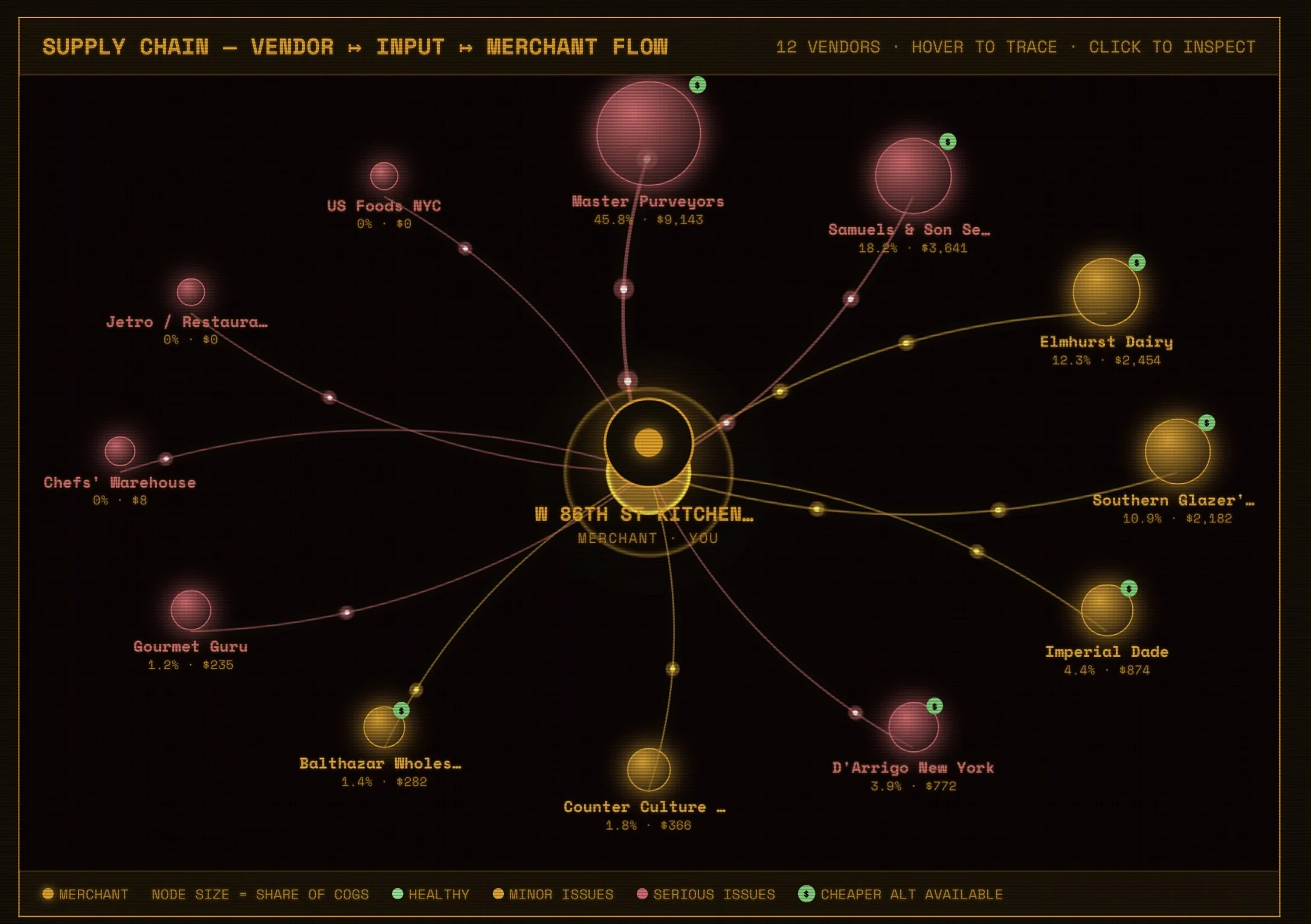The height and width of the screenshot is (924, 1311).
Task: Click the '12.3% · $2,454' value
Action: click(1106, 361)
